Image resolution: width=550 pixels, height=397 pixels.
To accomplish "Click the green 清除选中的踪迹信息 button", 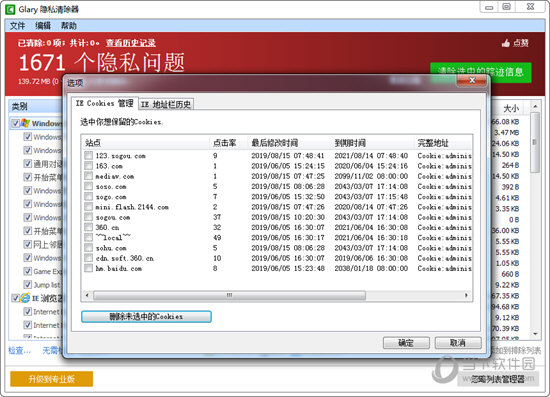I will tap(481, 73).
